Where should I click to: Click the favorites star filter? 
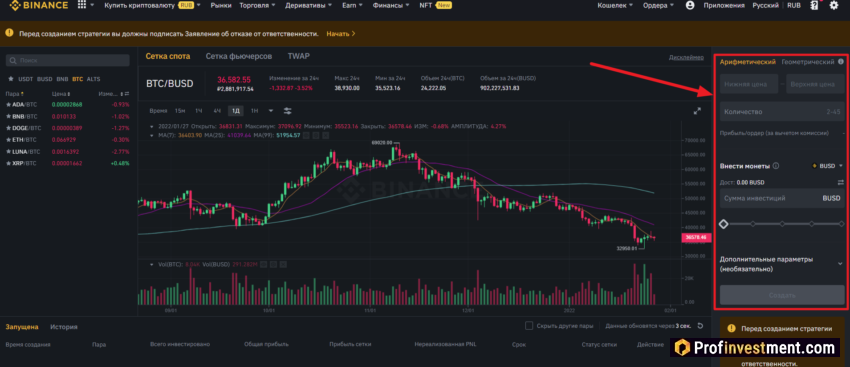[x=10, y=79]
